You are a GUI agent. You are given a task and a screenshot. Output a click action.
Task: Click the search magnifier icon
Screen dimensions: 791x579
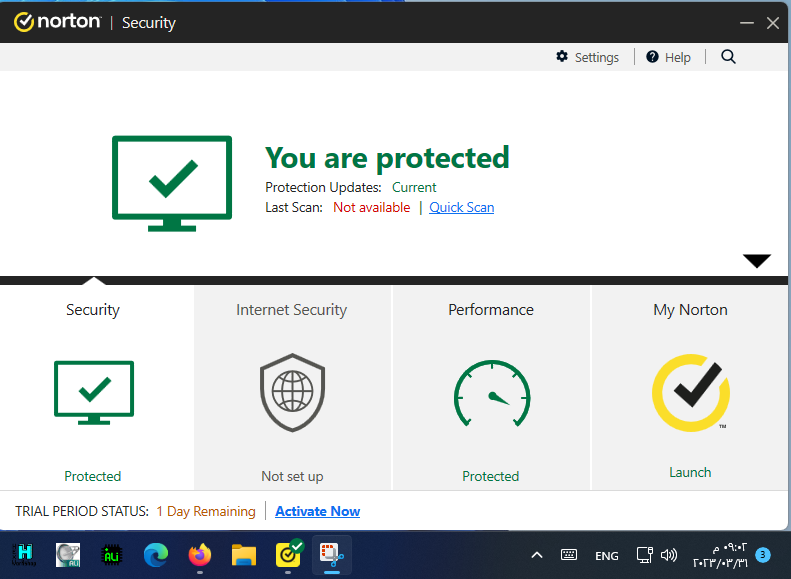pos(728,56)
